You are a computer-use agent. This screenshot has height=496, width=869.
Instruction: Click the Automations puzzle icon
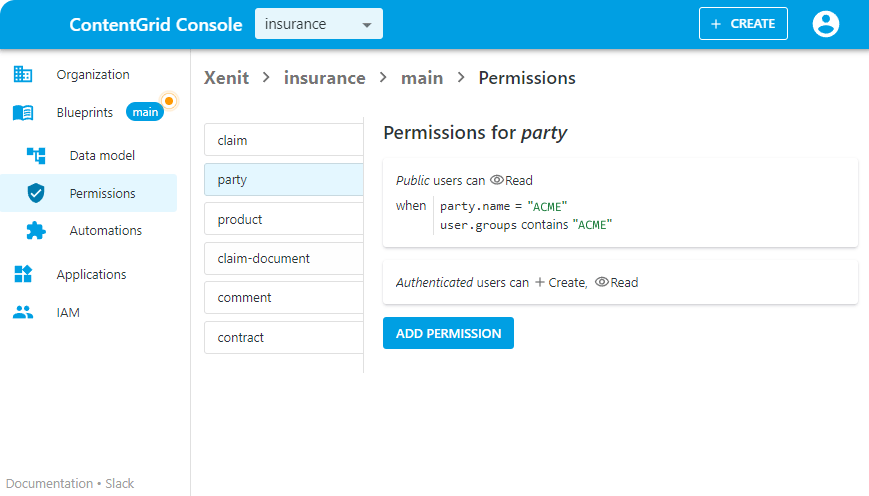click(x=36, y=231)
